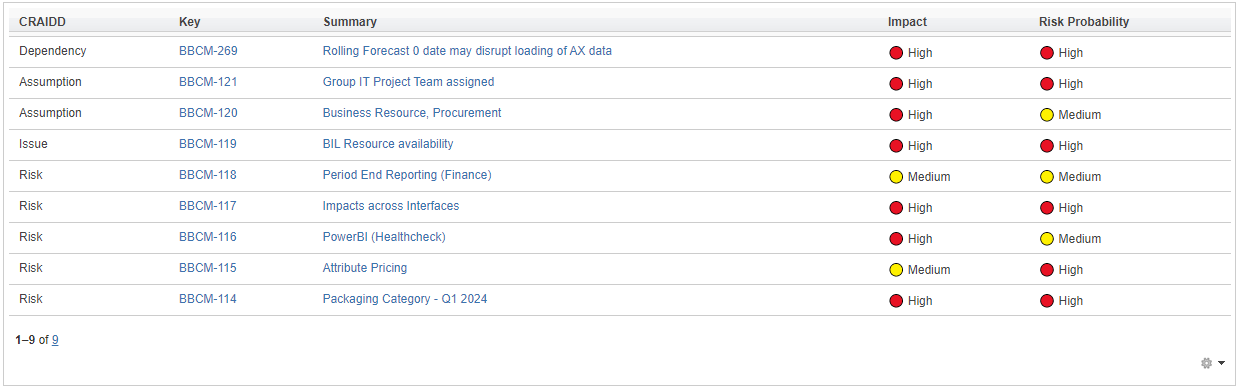
Task: Click red Risk Probability dot for BBCM-121
Action: tap(1047, 84)
